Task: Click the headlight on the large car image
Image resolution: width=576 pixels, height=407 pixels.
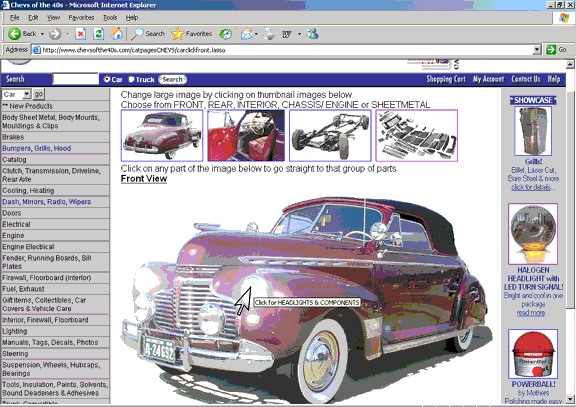Action: pos(254,287)
